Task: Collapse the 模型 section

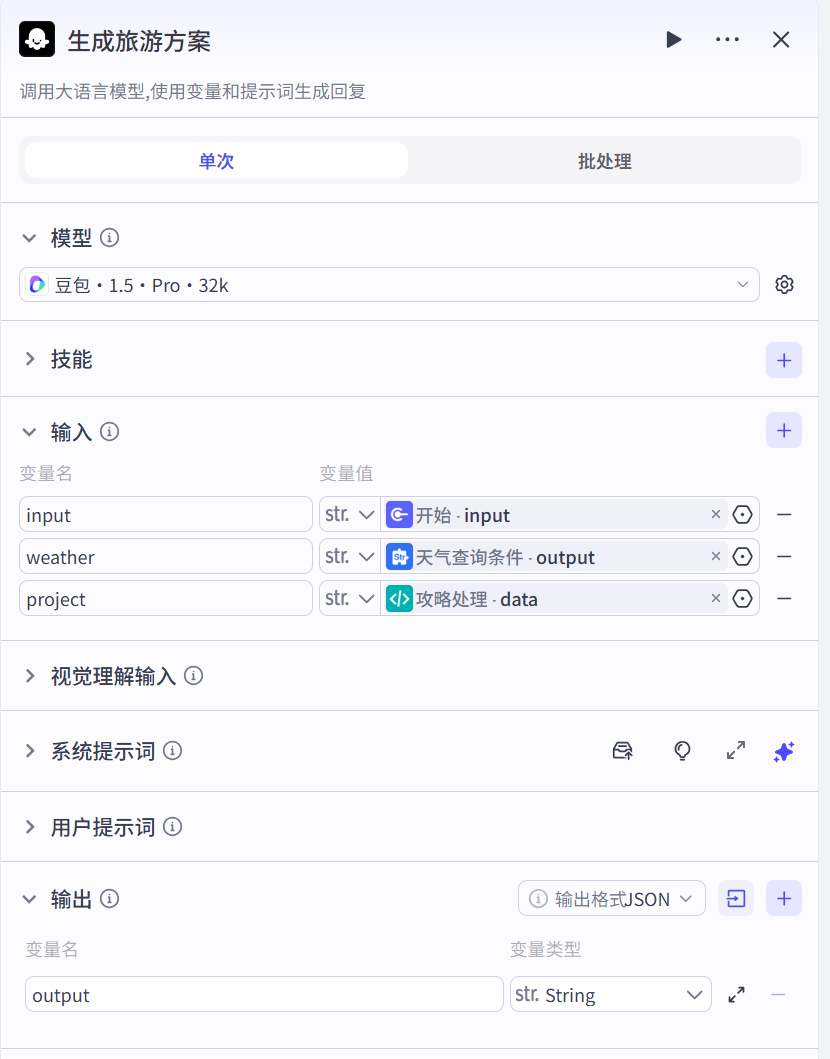Action: tap(30, 238)
